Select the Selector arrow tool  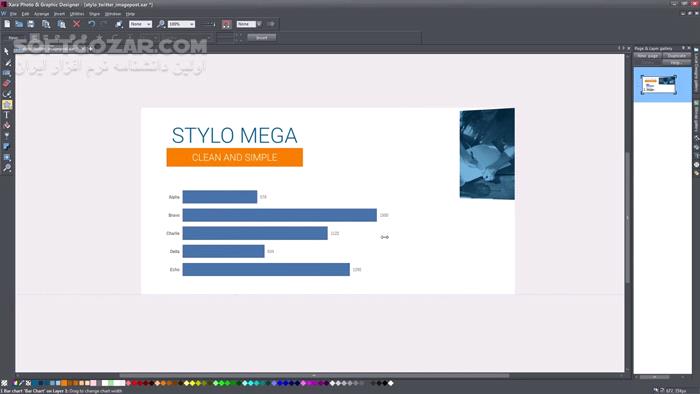pos(6,52)
